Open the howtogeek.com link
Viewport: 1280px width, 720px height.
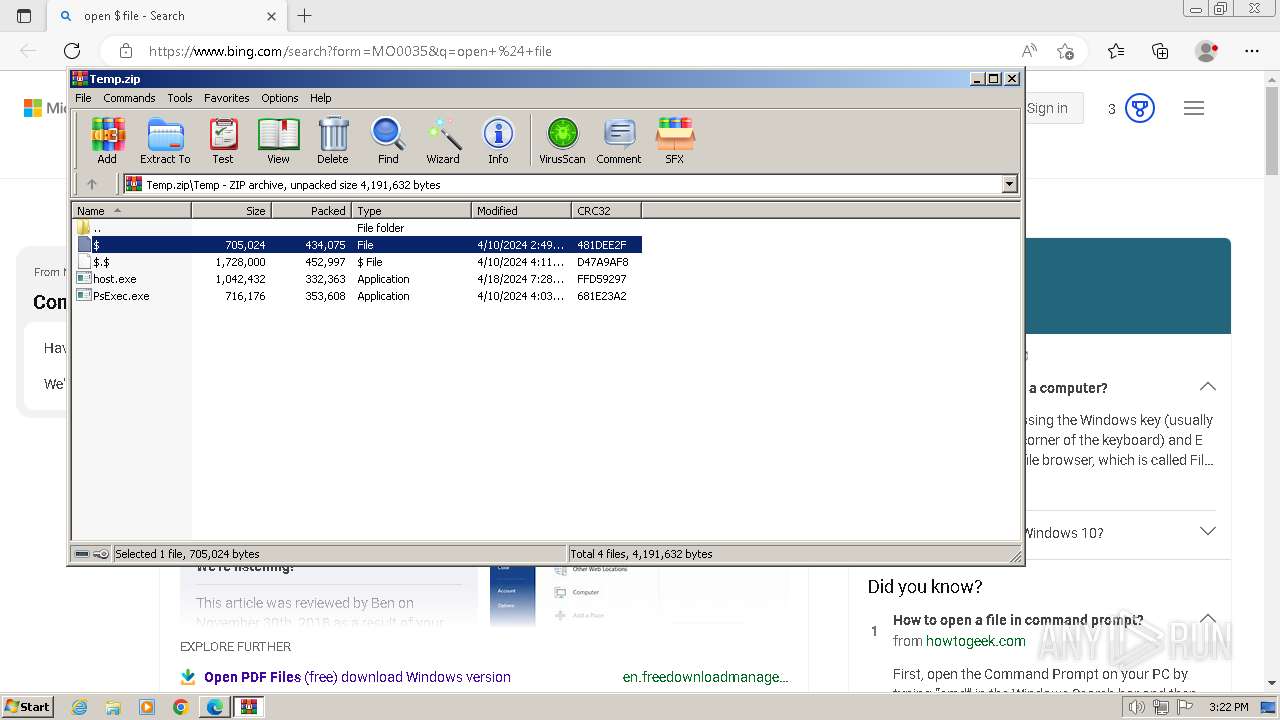[975, 641]
